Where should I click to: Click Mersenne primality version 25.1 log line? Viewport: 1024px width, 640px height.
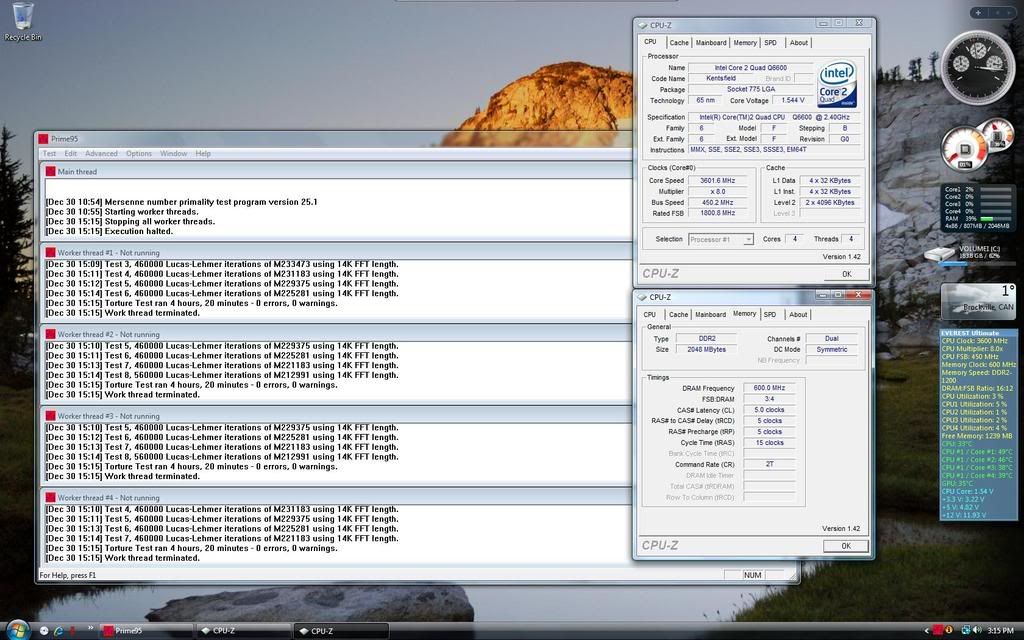[182, 202]
